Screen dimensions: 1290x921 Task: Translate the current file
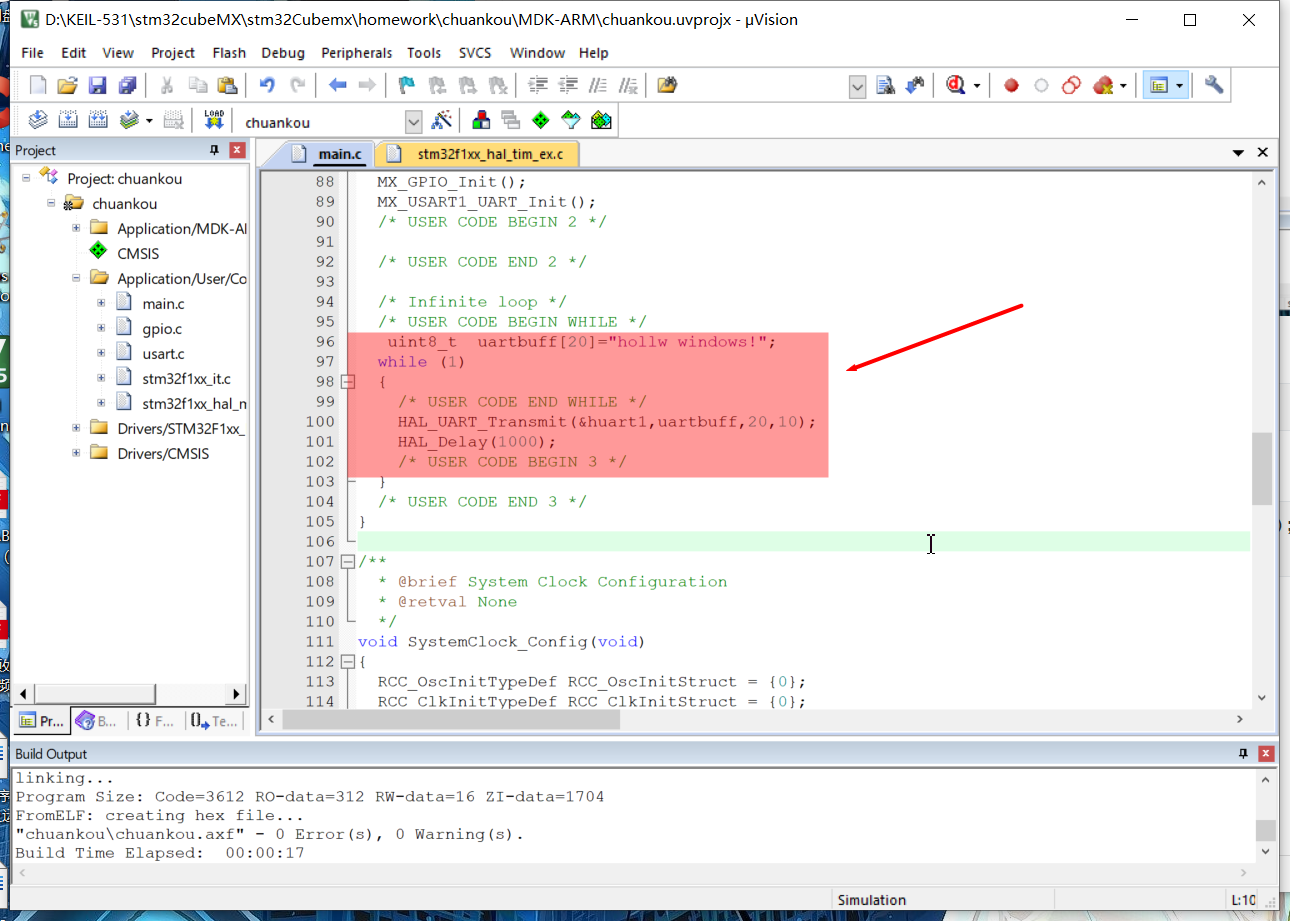[x=38, y=121]
